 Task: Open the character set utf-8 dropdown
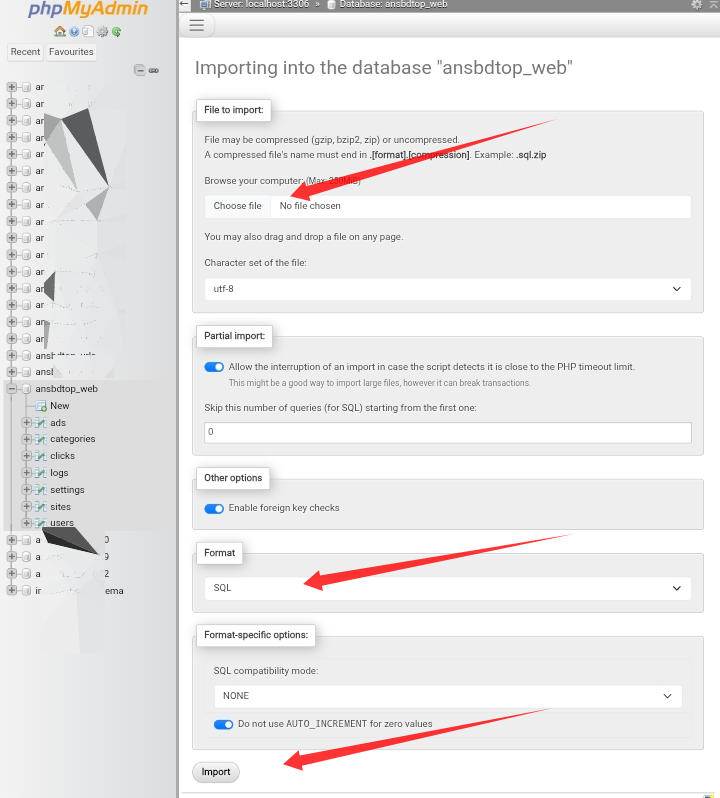coord(447,289)
